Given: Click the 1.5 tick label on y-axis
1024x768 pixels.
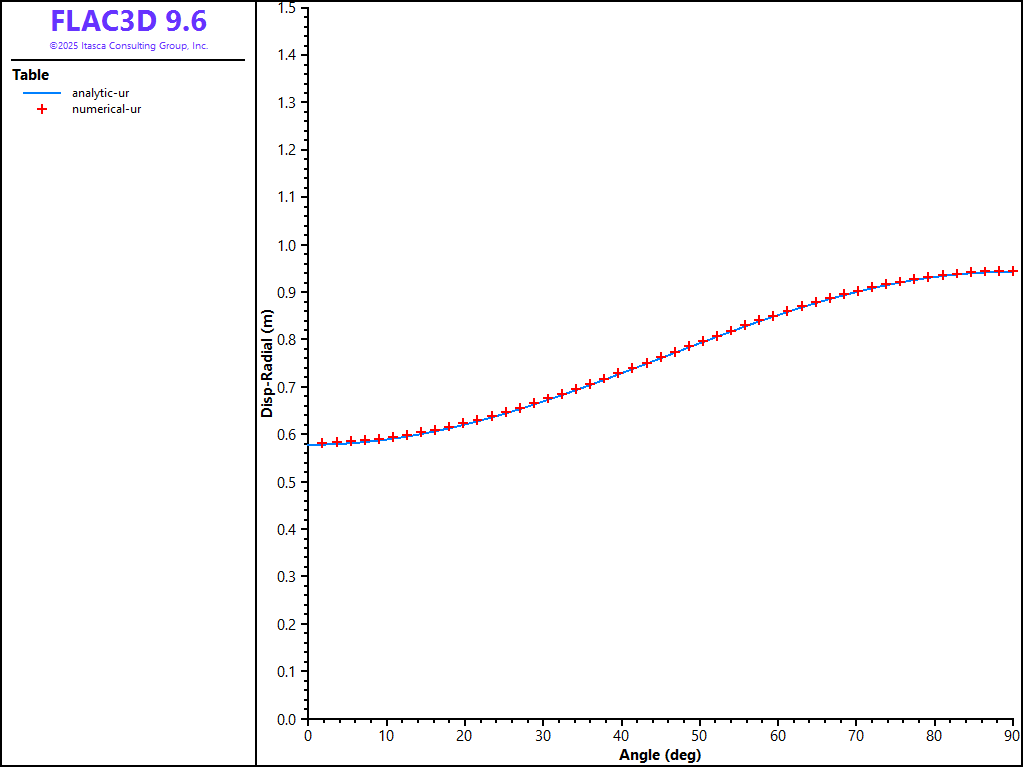Looking at the screenshot, I should (x=286, y=8).
